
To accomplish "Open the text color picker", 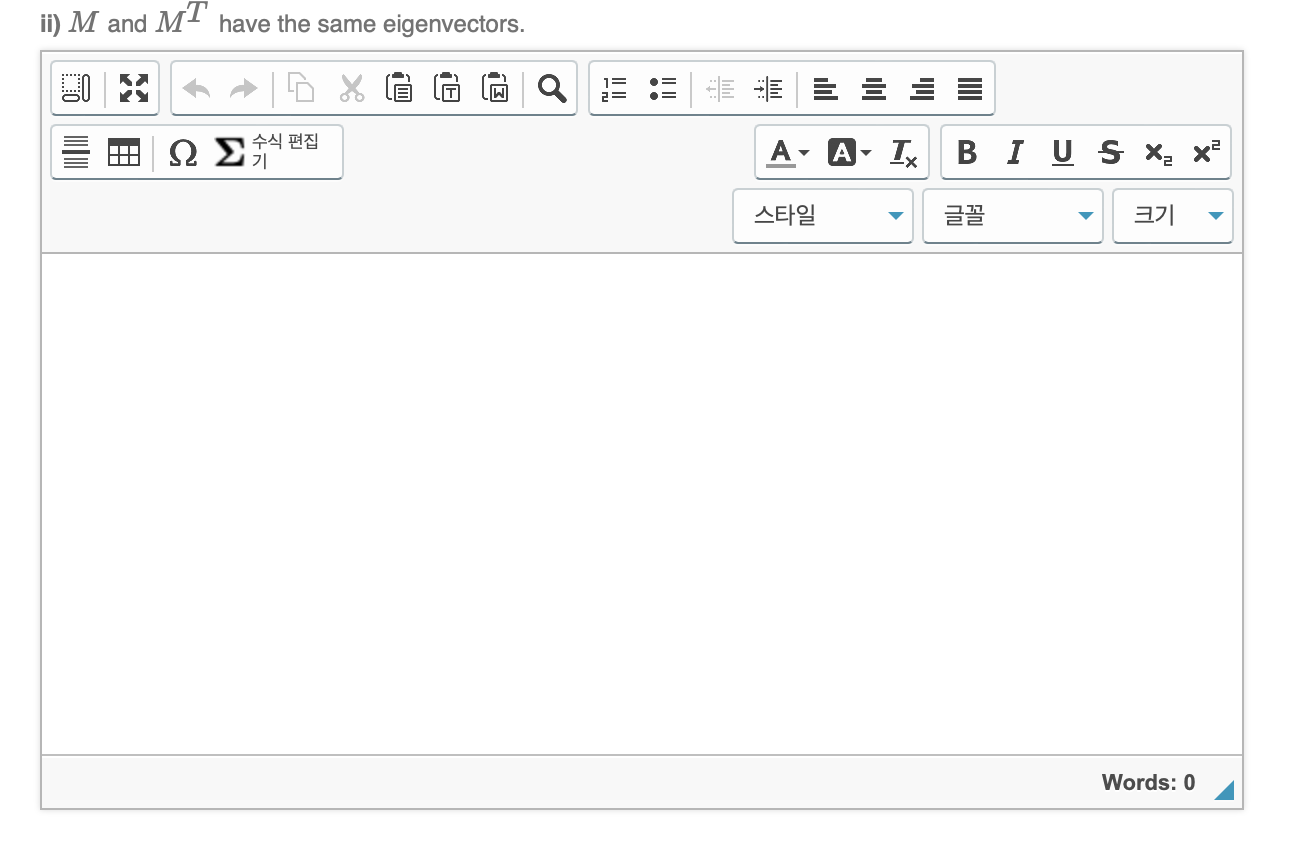I will (789, 153).
